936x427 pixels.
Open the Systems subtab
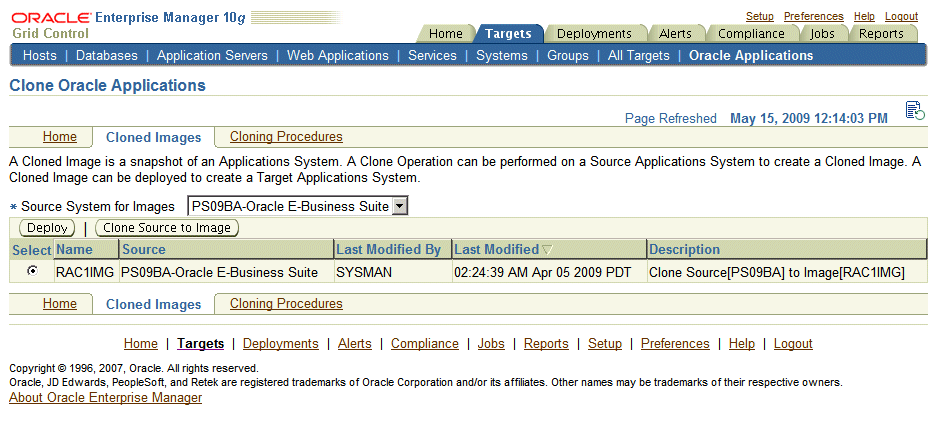501,56
